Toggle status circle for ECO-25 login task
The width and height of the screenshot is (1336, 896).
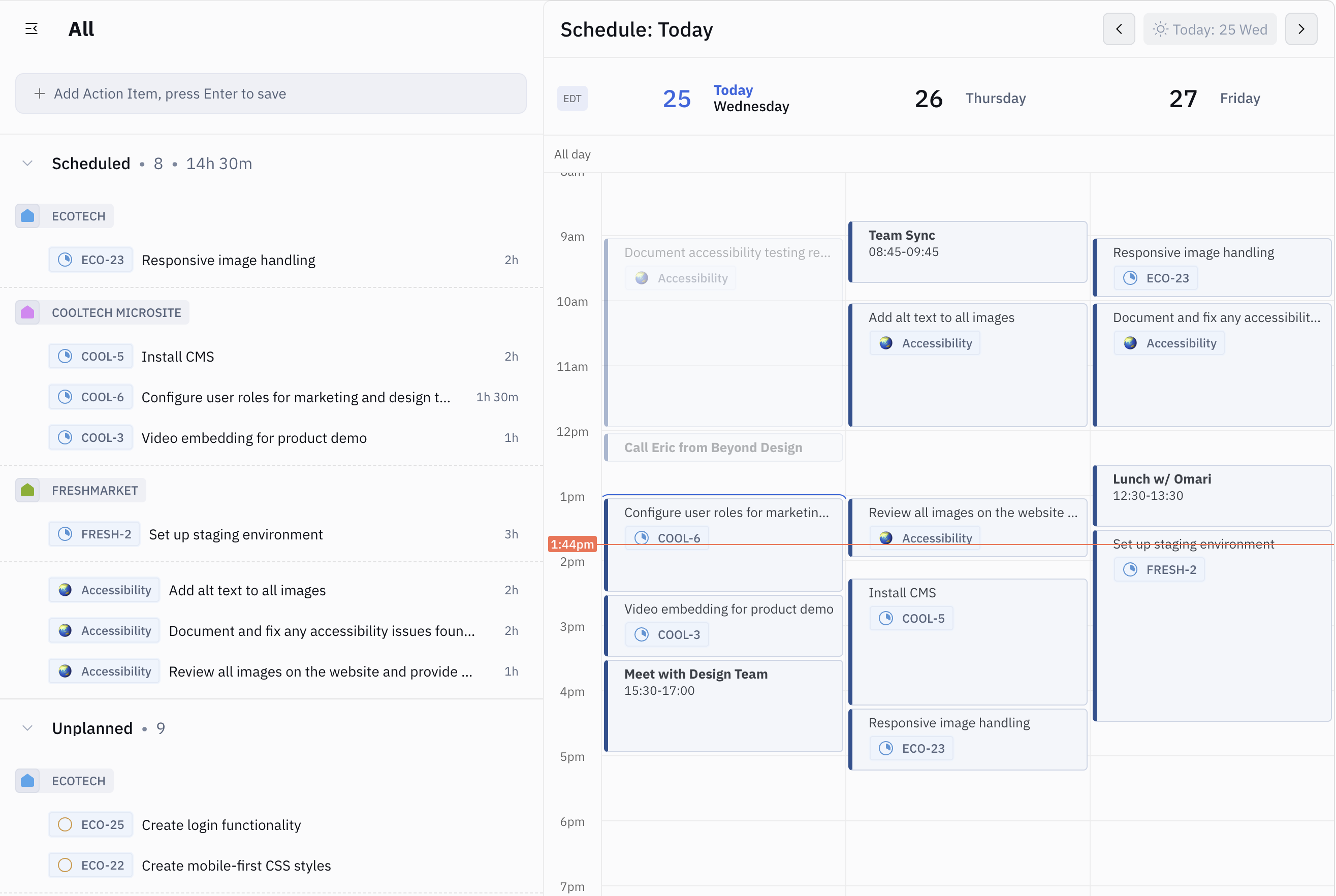(65, 824)
